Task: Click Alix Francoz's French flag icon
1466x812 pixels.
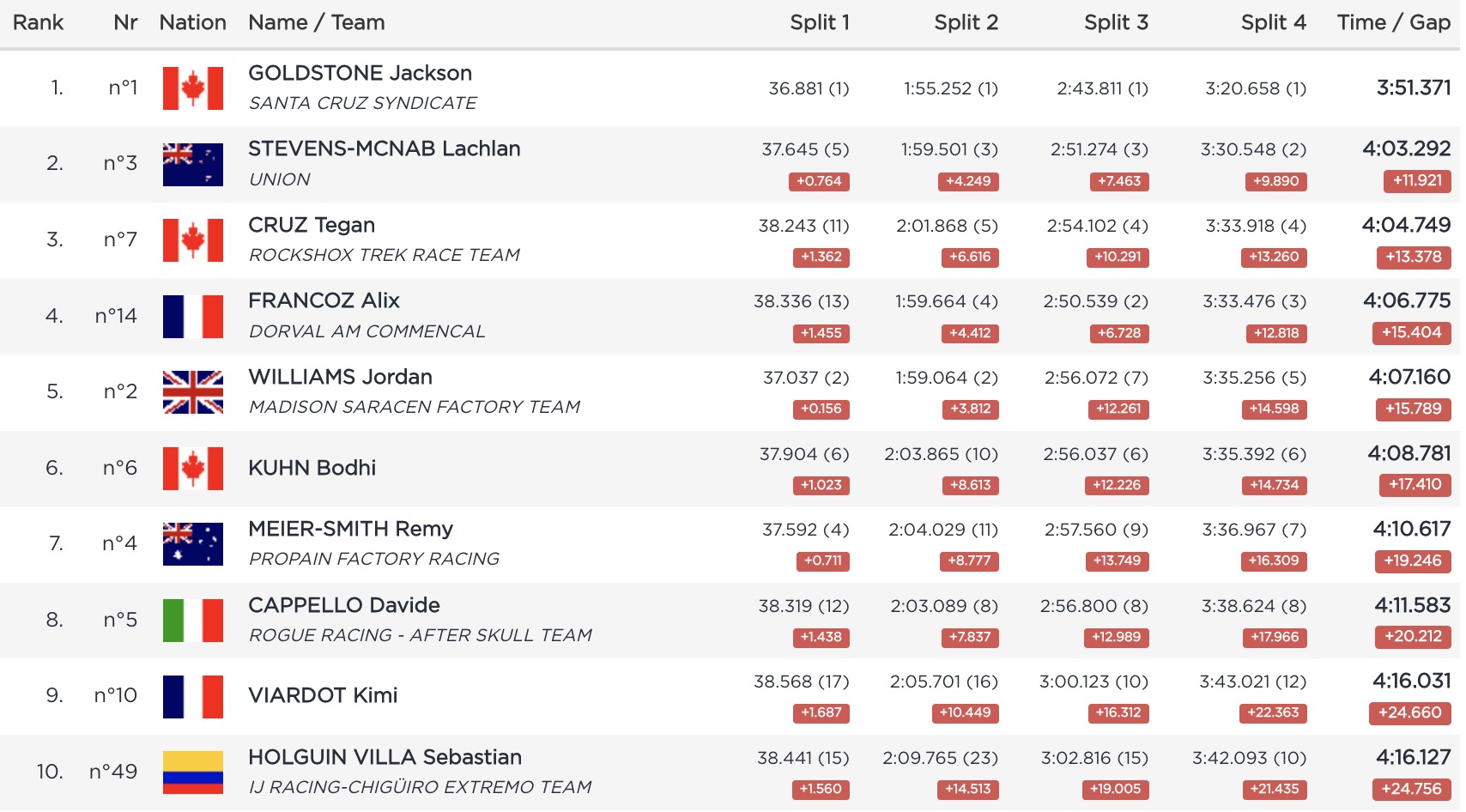Action: 192,317
